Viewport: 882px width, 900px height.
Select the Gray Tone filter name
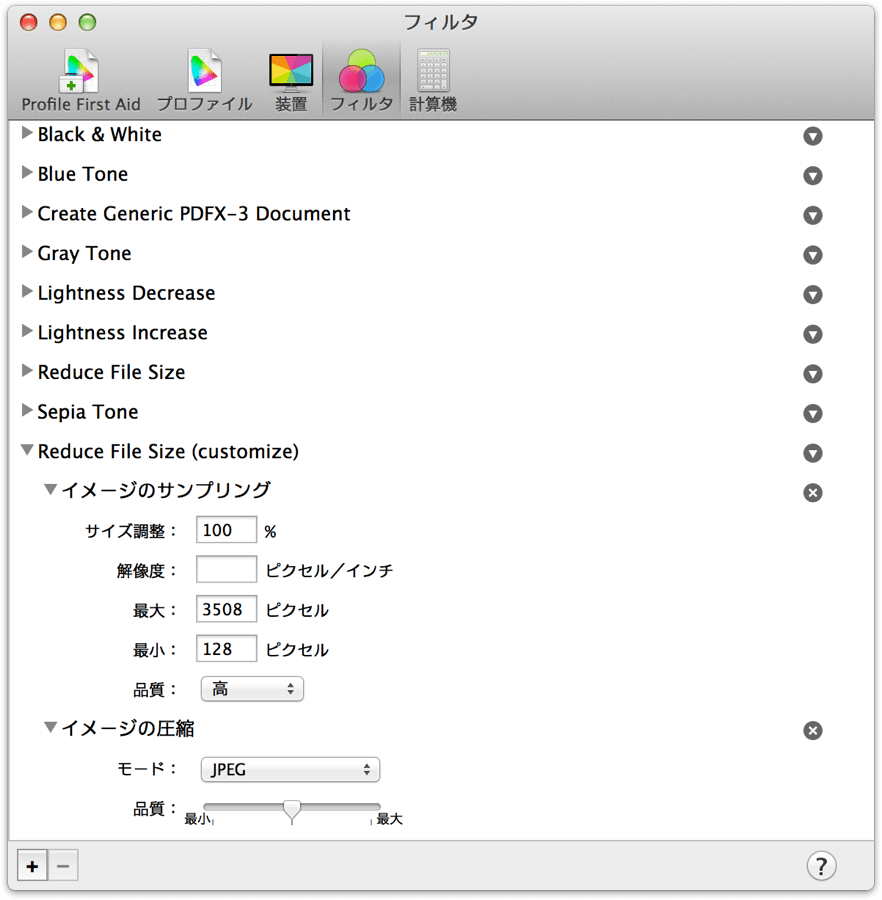[x=84, y=253]
